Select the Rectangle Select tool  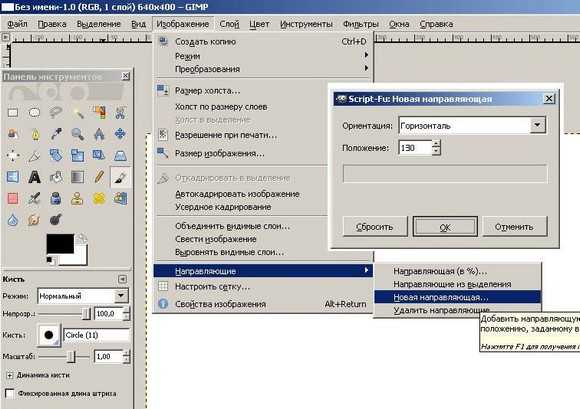tap(13, 112)
